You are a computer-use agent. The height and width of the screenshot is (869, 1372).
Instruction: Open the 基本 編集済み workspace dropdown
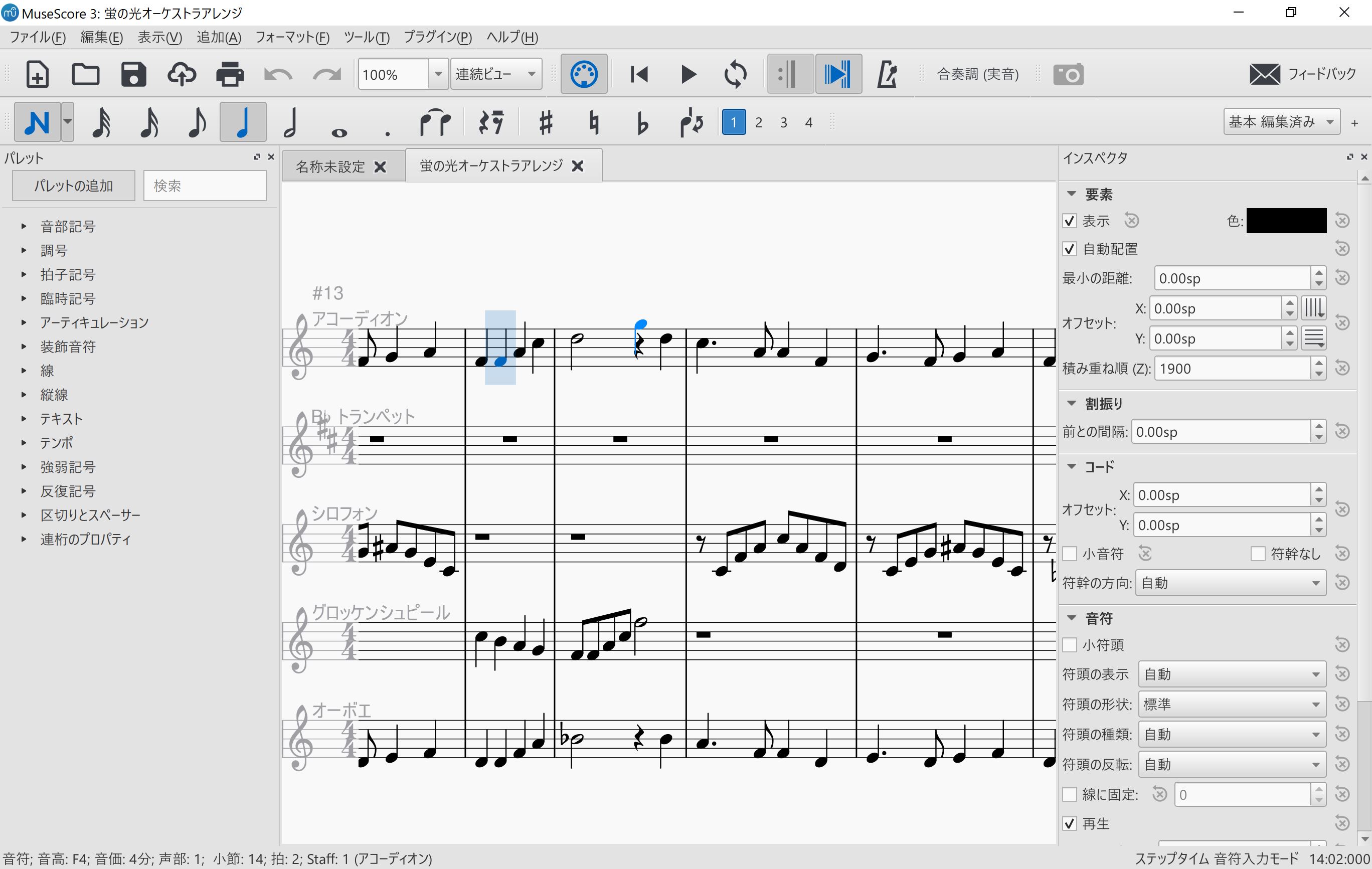tap(1281, 122)
